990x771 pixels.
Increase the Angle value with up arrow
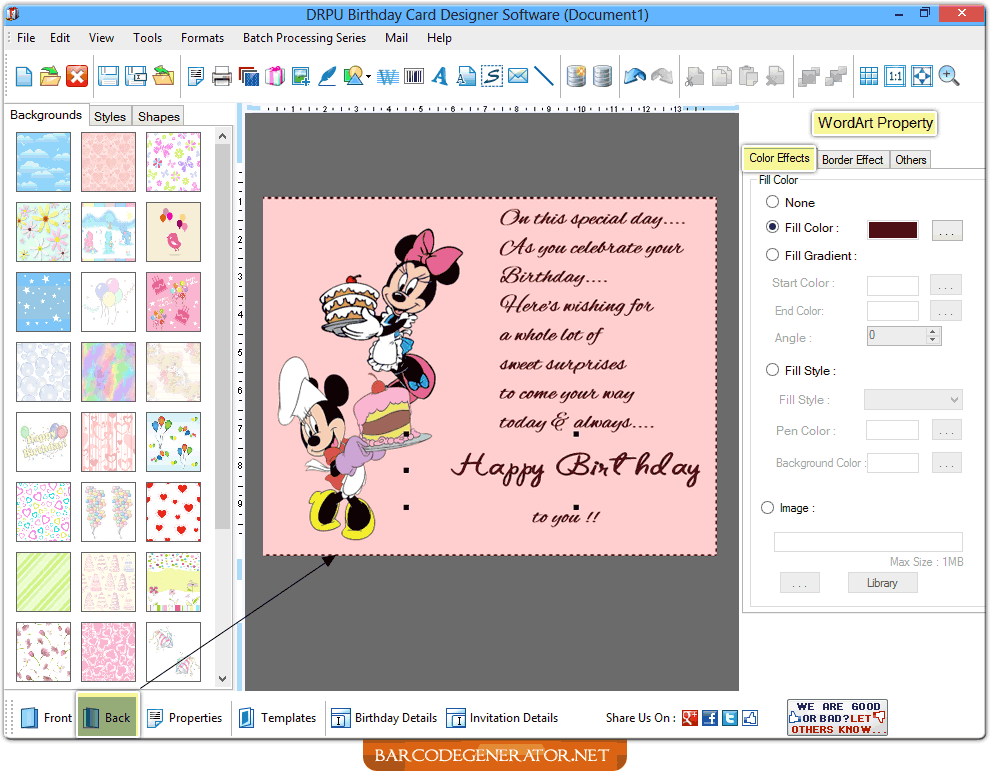tap(933, 331)
